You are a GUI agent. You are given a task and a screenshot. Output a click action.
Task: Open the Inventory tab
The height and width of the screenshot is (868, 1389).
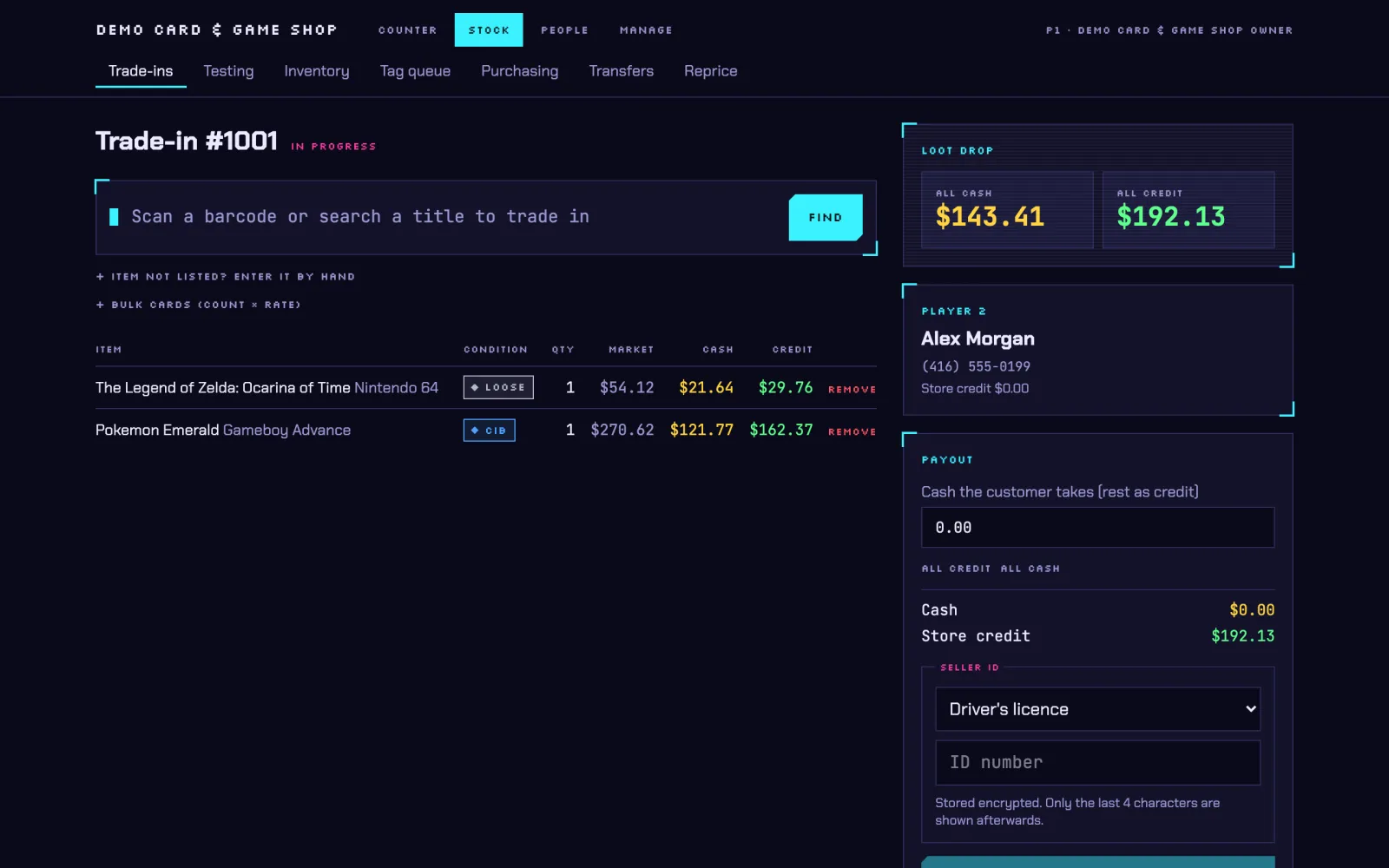[x=317, y=71]
